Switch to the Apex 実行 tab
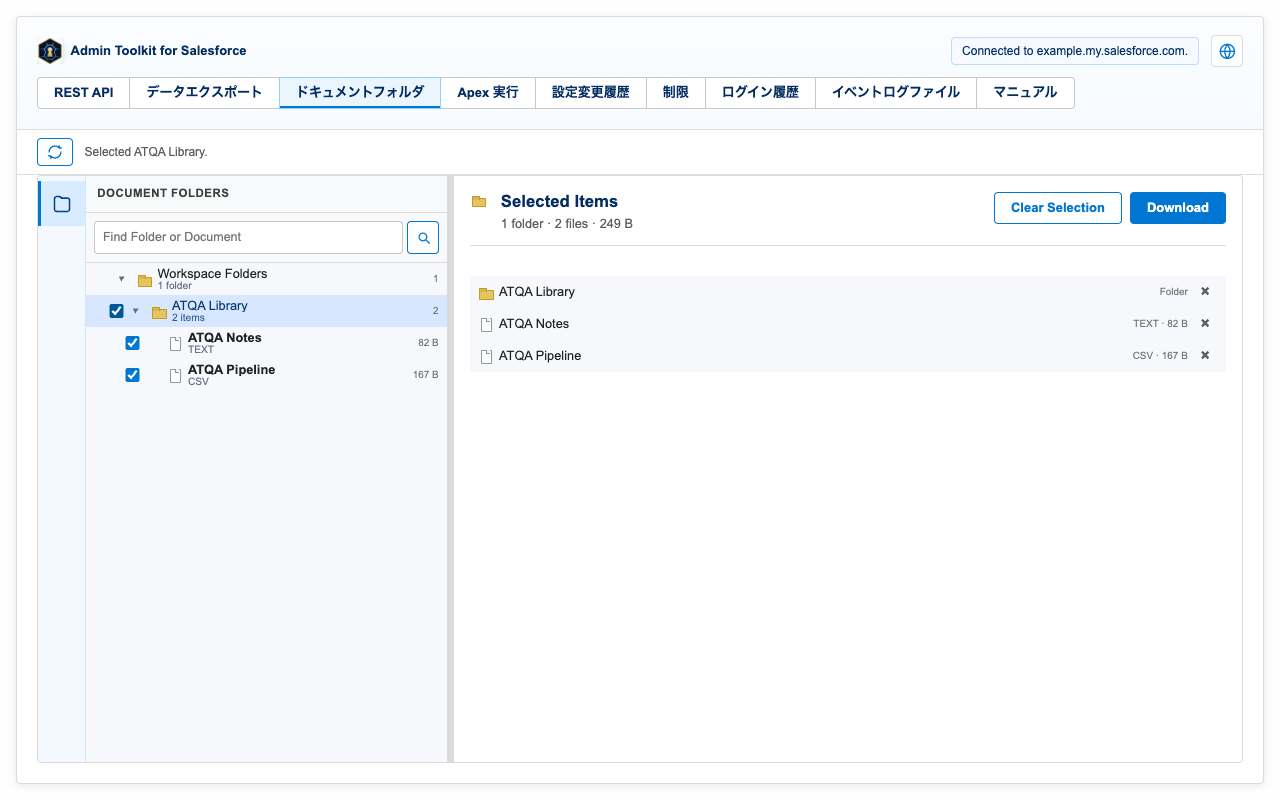 pyautogui.click(x=488, y=93)
